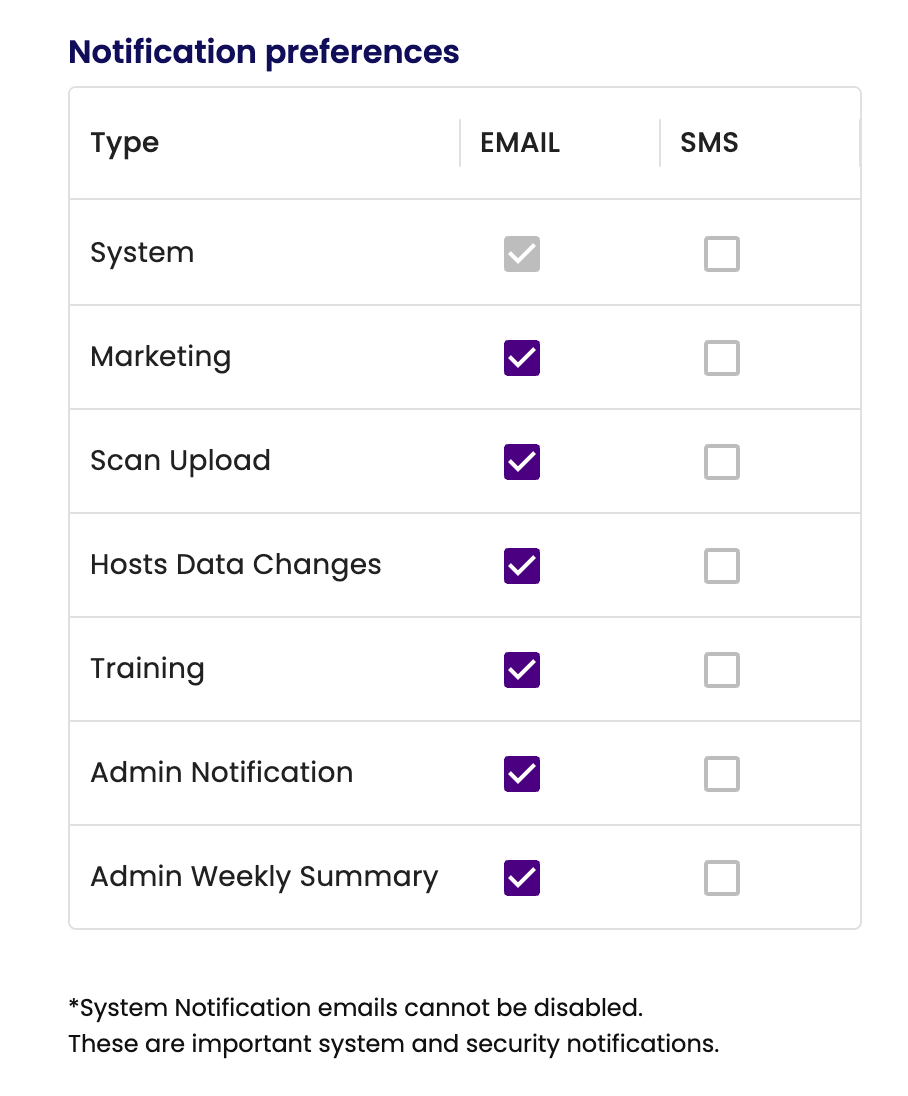Viewport: 908px width, 1096px height.
Task: Uncheck Admin Notification email checkbox
Action: point(522,774)
